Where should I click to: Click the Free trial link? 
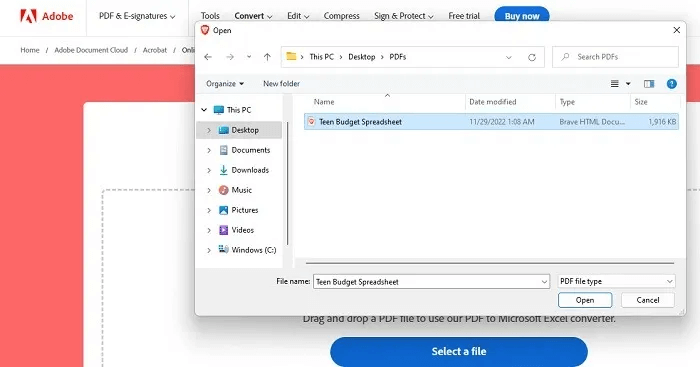pos(464,16)
